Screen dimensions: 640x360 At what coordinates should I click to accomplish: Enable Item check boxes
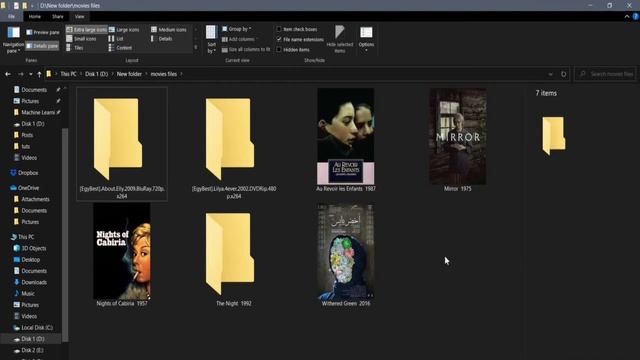pos(297,29)
